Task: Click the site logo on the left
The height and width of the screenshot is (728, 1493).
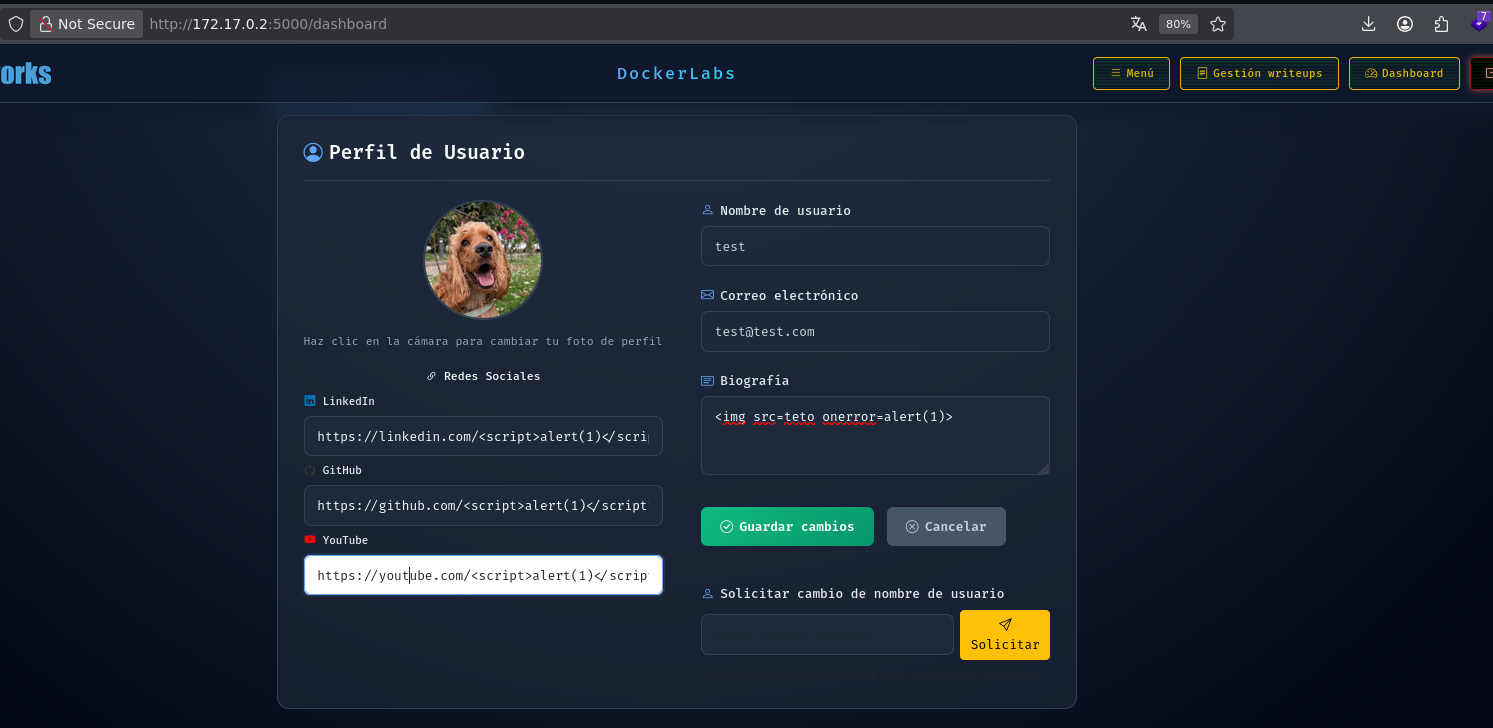Action: pyautogui.click(x=25, y=74)
